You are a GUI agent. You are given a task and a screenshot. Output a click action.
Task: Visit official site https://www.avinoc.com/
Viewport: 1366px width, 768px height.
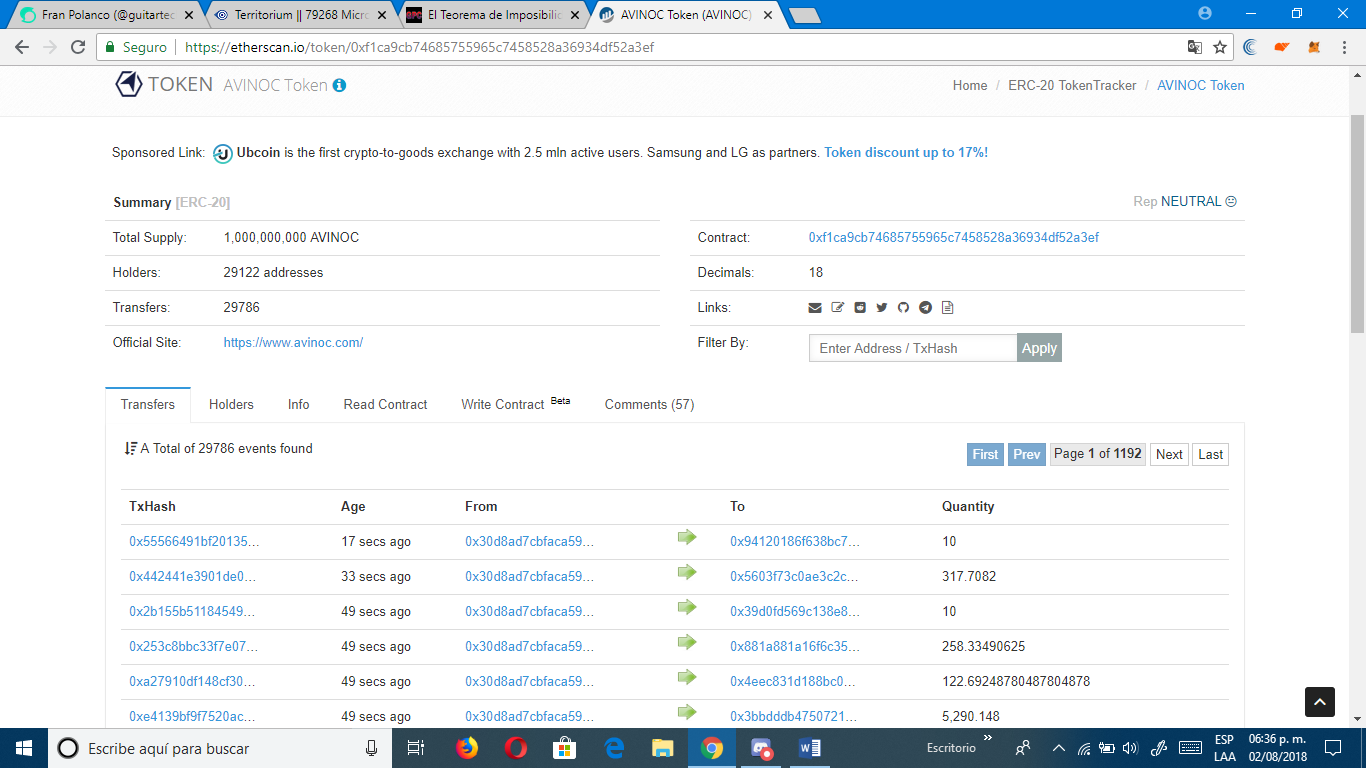point(293,343)
